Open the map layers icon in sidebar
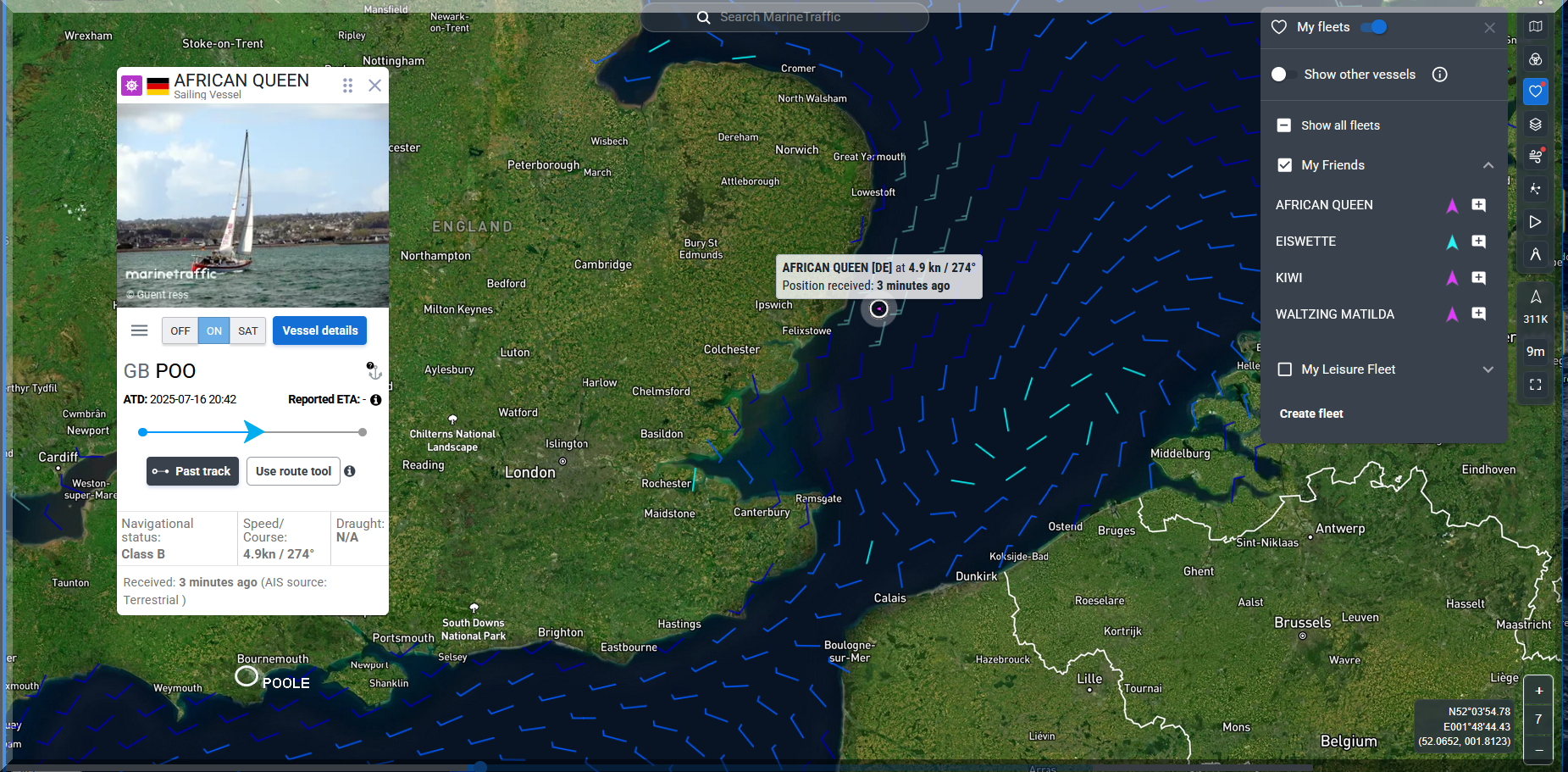The image size is (1568, 772). point(1535,125)
